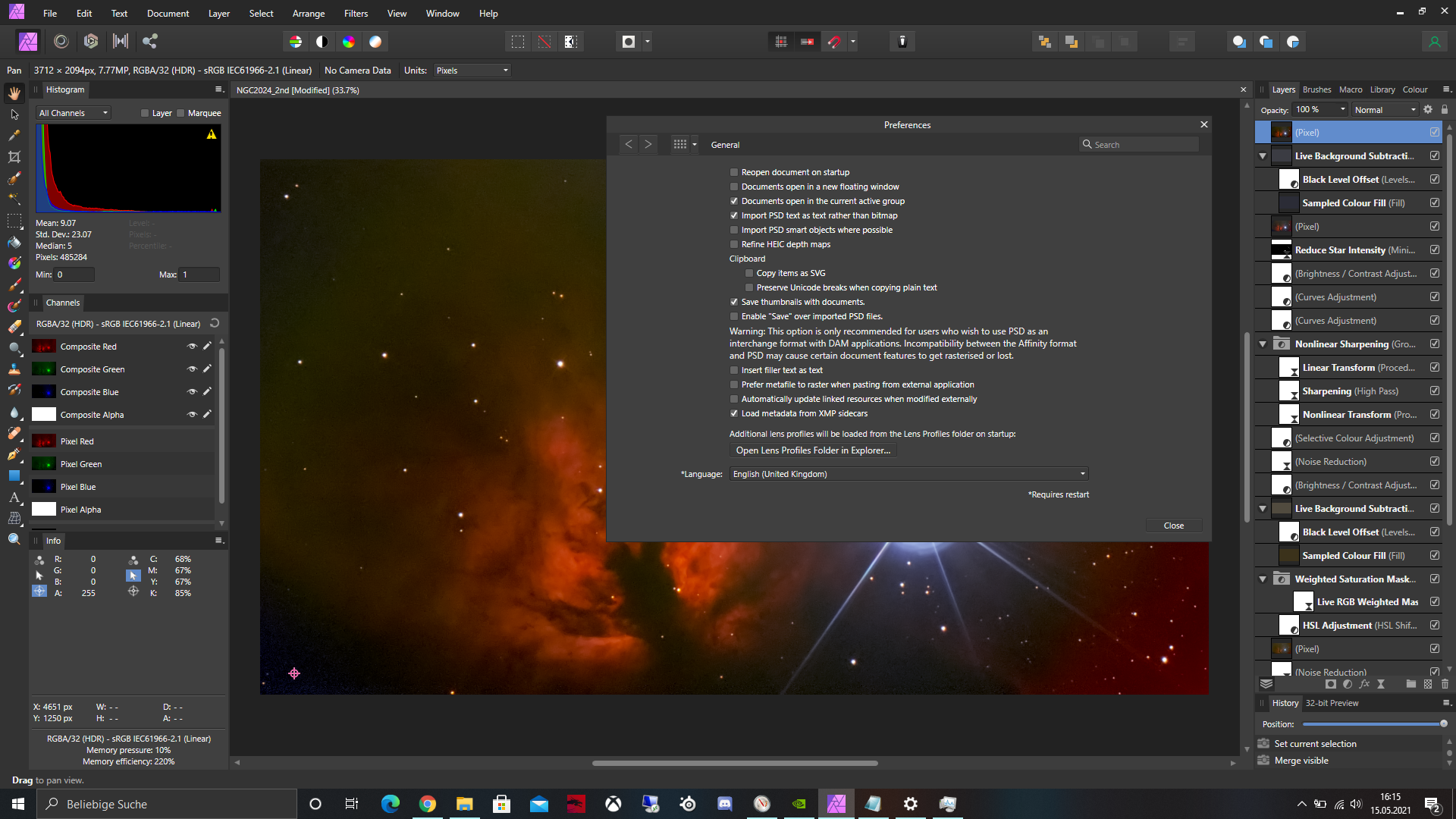The image size is (1456, 819).
Task: Uncheck Import PSD text as text rather than bitmap
Action: tap(733, 215)
